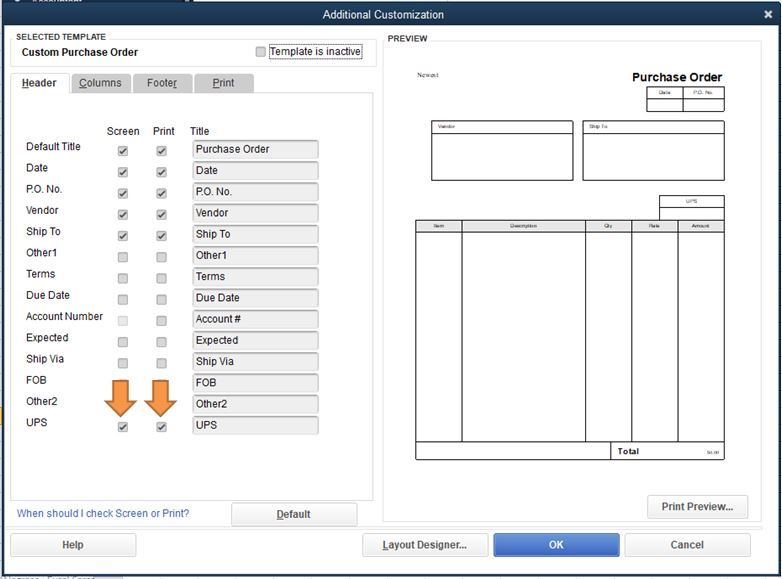Check the Template is inactive box

point(260,52)
